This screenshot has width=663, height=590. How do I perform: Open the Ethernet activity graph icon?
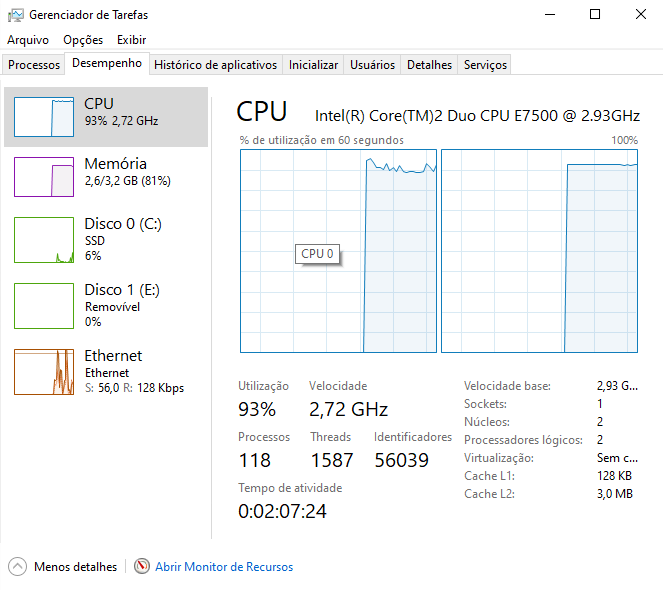[x=44, y=372]
